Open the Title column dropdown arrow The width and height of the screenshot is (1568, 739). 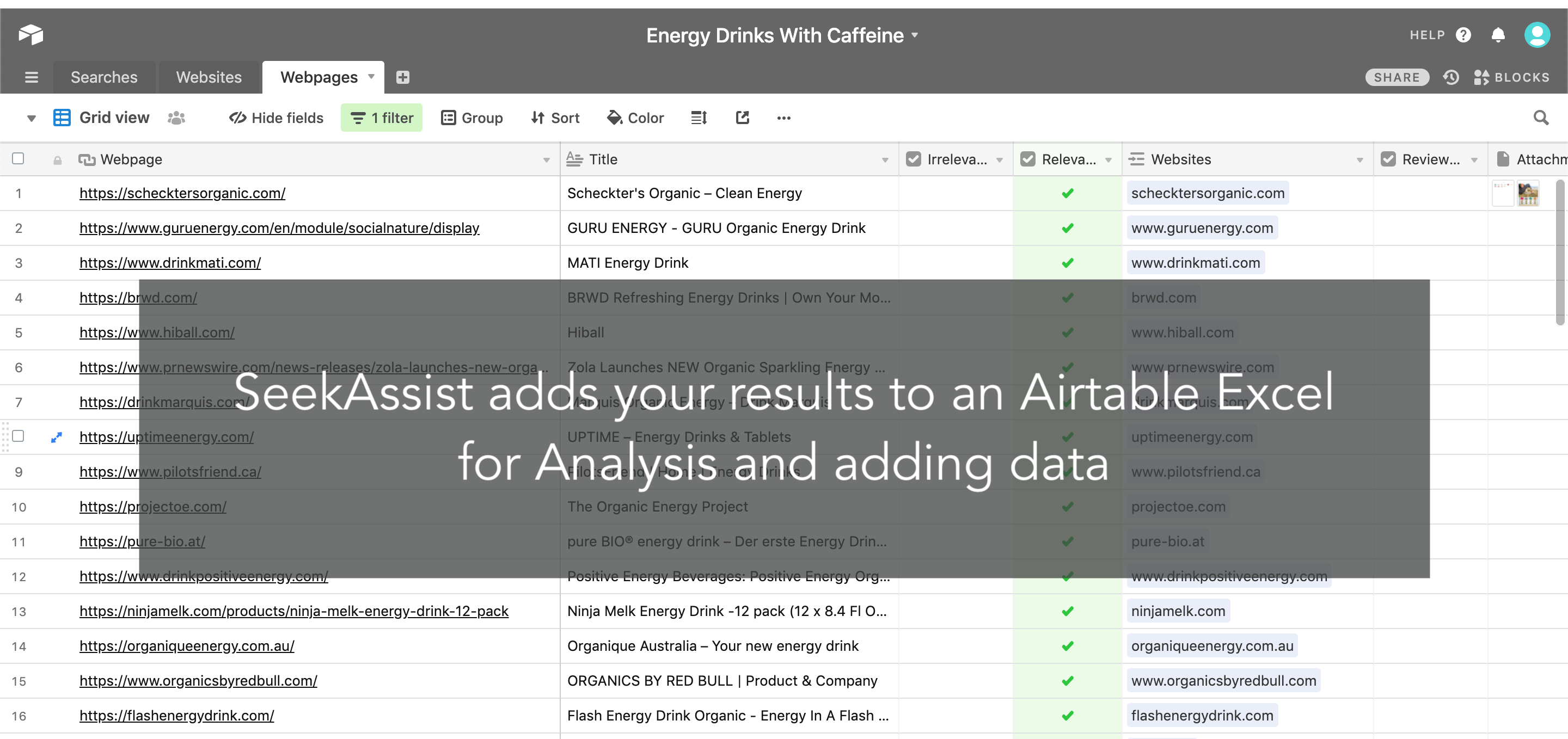[x=885, y=160]
